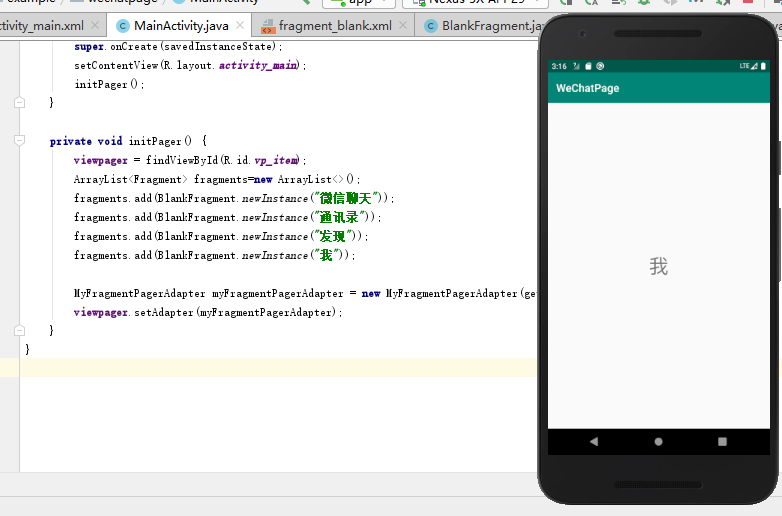This screenshot has width=782, height=516.
Task: Open the Nexus 5X device selector dropdown
Action: [475, 3]
